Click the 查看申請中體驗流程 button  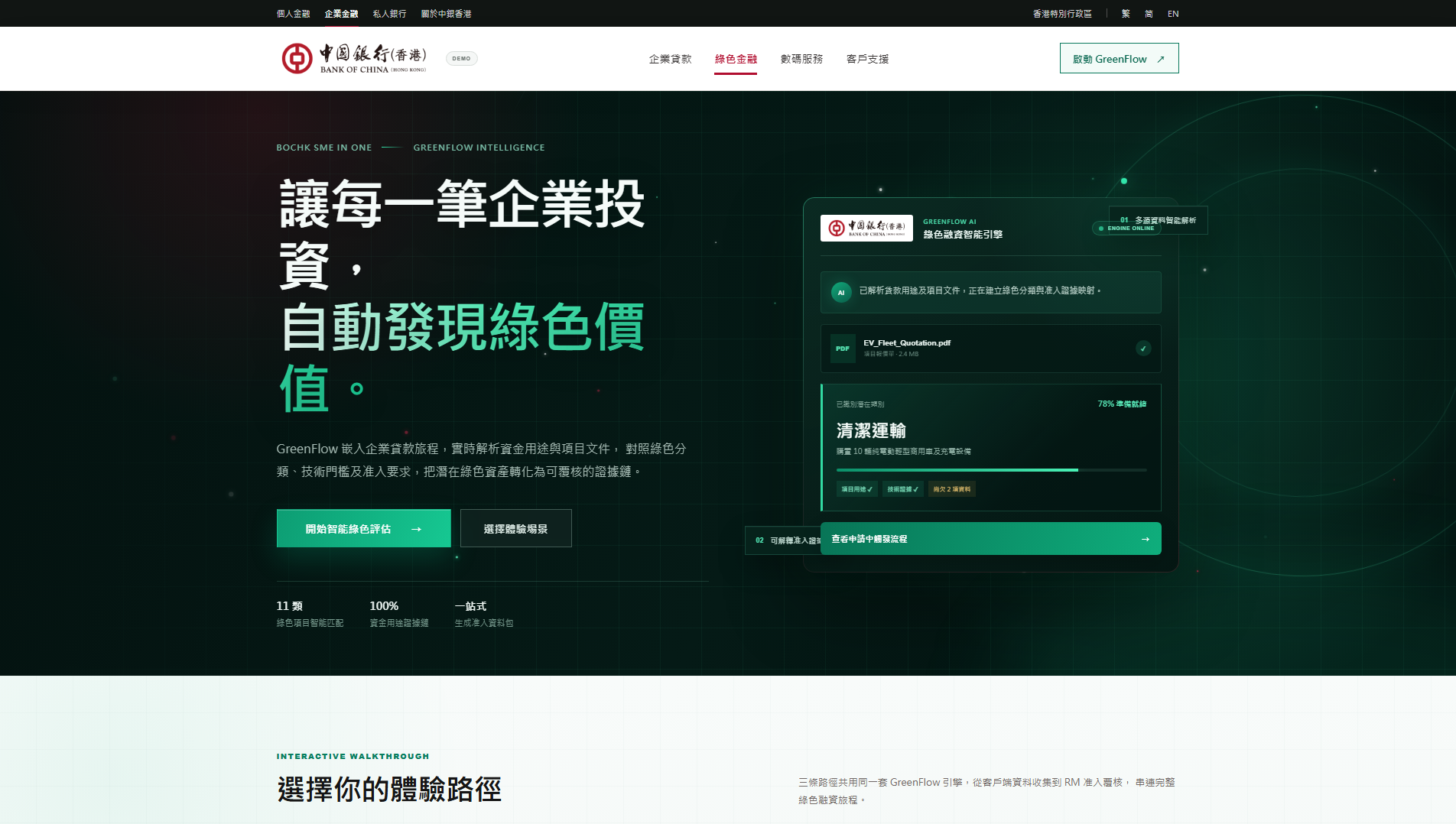[990, 539]
